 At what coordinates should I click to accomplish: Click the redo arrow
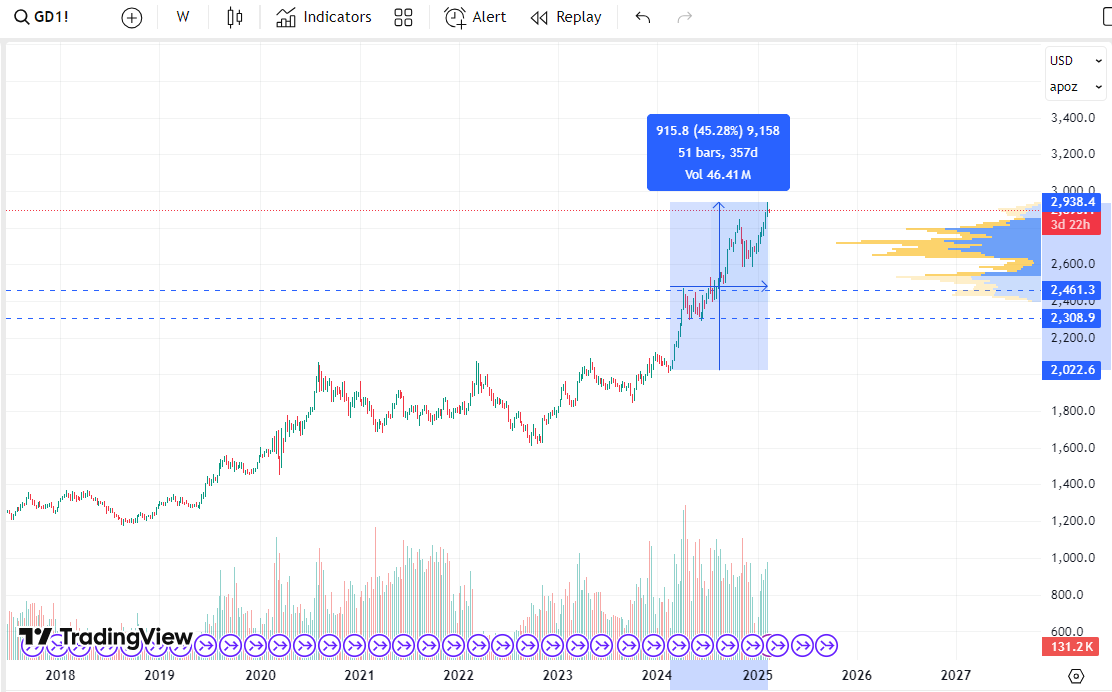(x=686, y=17)
